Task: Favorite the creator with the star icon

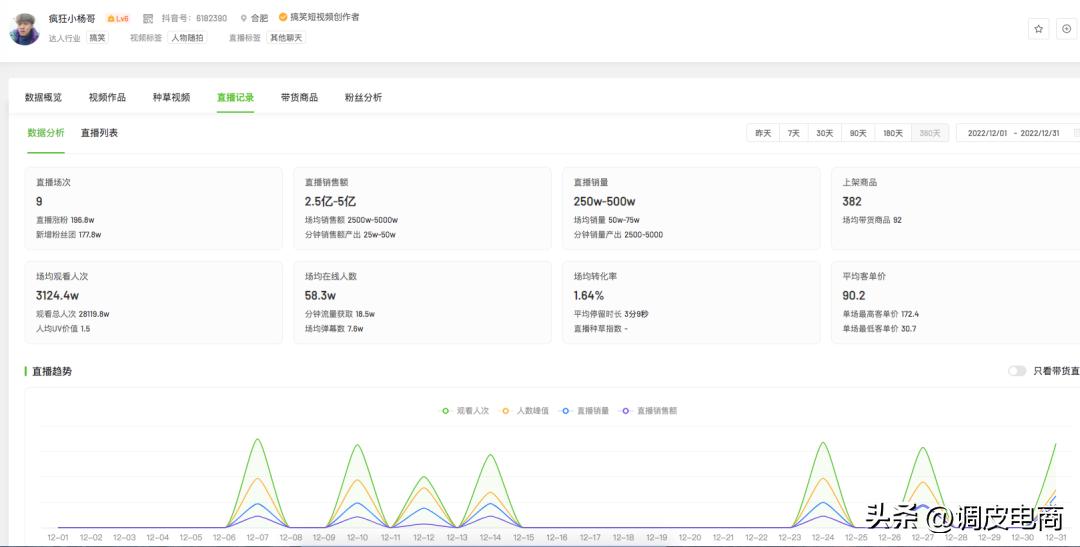Action: 1039,29
